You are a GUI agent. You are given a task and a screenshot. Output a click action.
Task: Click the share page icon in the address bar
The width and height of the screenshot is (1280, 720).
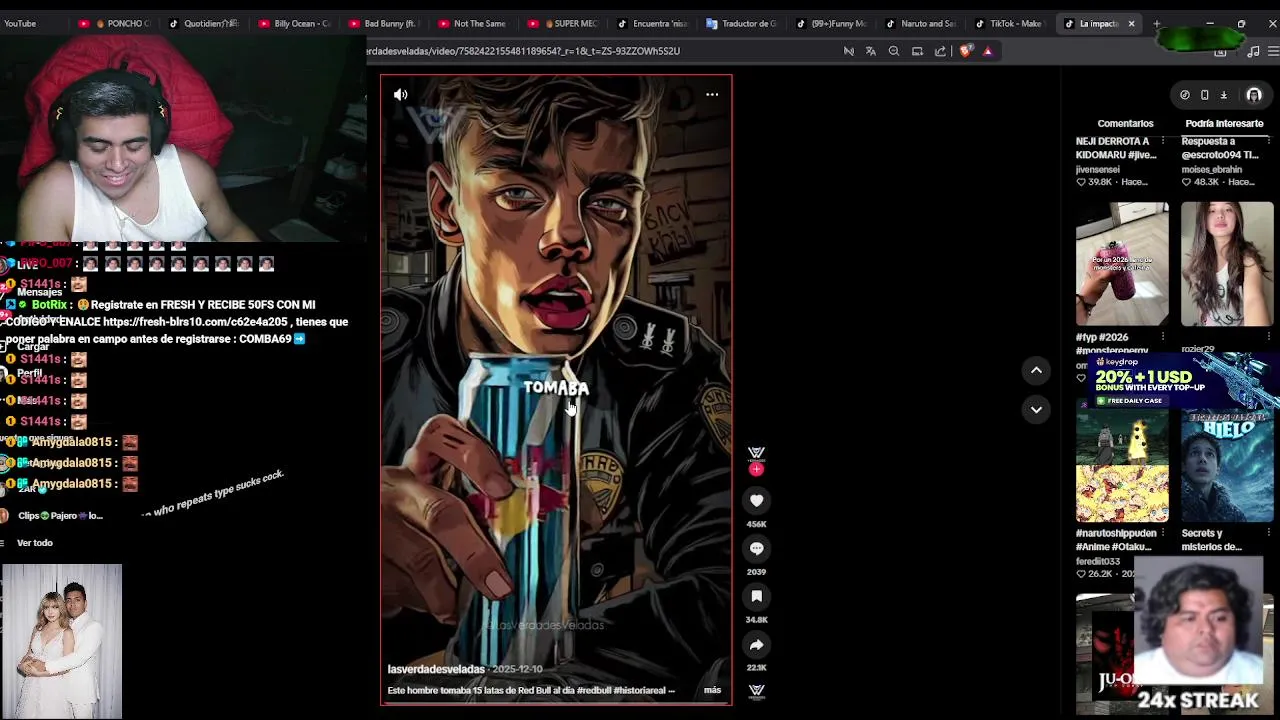coord(940,51)
